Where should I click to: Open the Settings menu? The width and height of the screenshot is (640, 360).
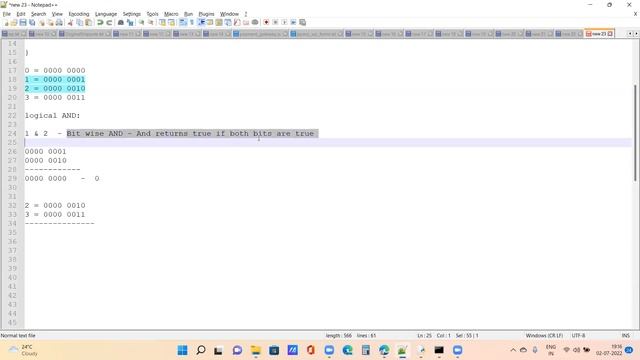[131, 14]
